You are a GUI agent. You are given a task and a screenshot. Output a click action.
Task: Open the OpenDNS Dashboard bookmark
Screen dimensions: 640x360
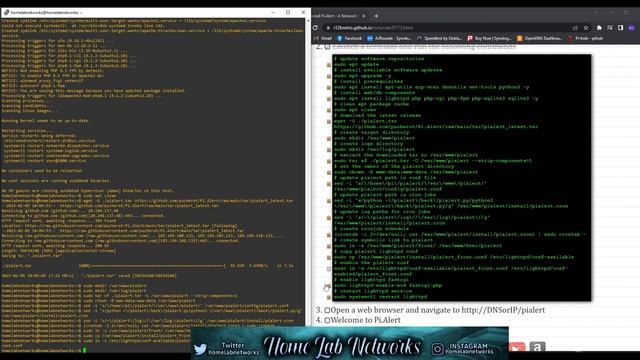pos(539,38)
